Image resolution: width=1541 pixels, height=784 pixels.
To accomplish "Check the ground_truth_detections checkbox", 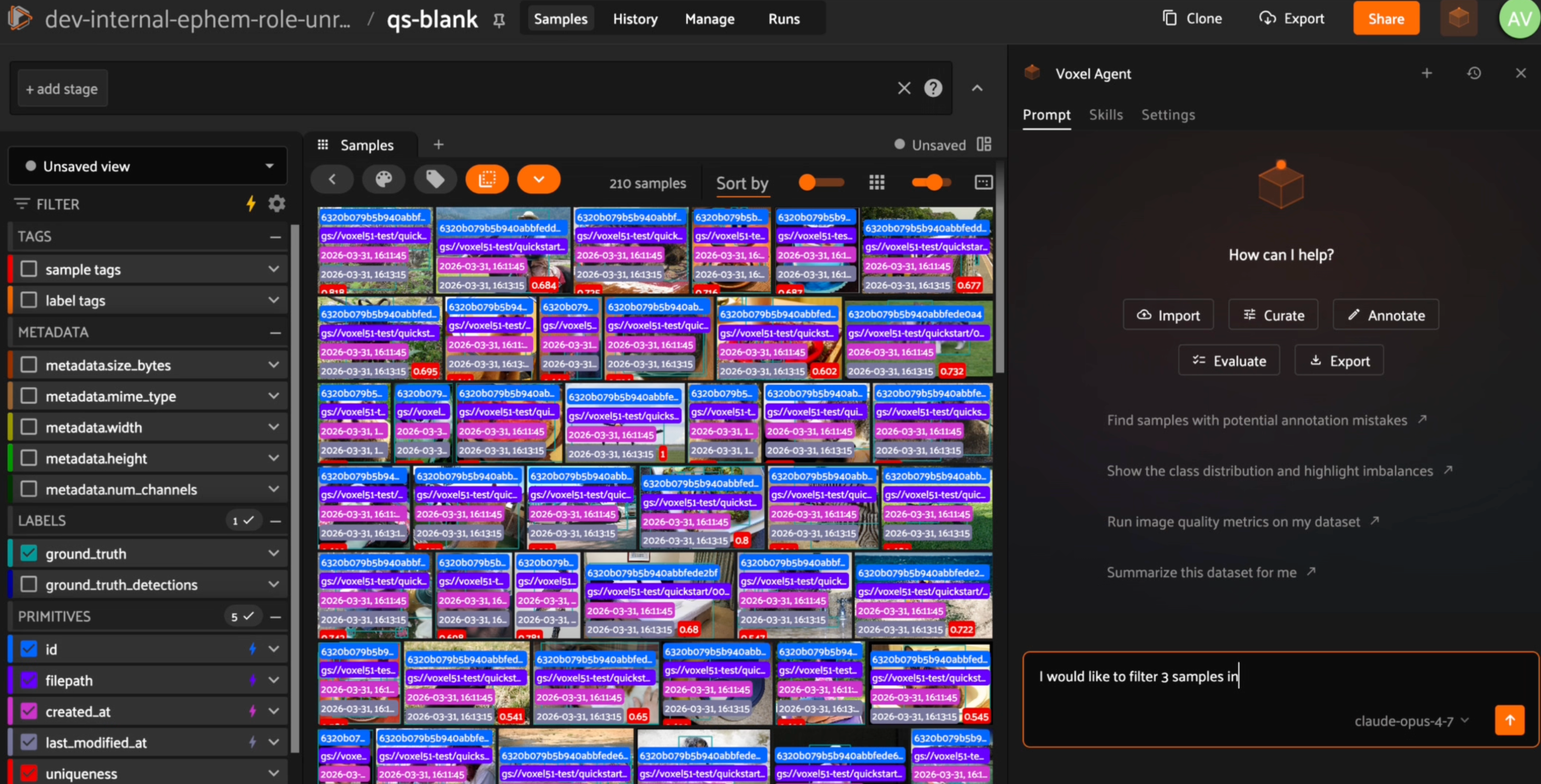I will 29,584.
